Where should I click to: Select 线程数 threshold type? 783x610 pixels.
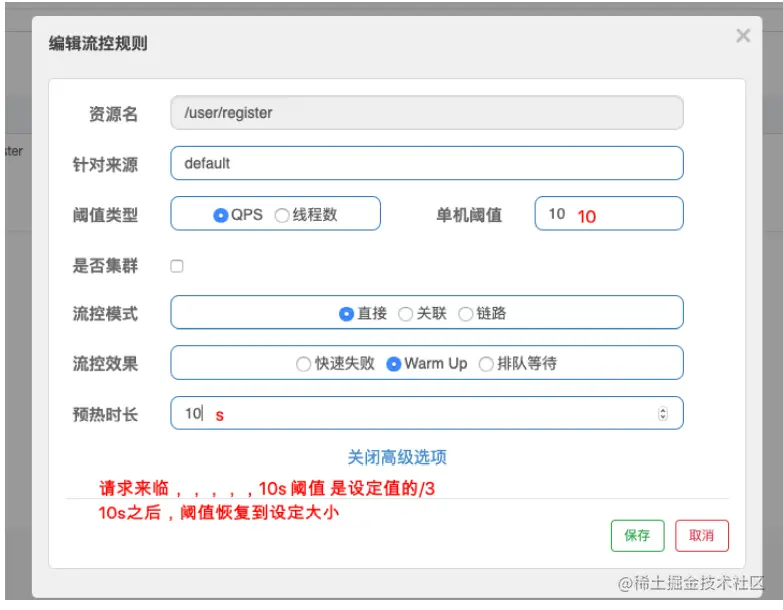(x=282, y=215)
